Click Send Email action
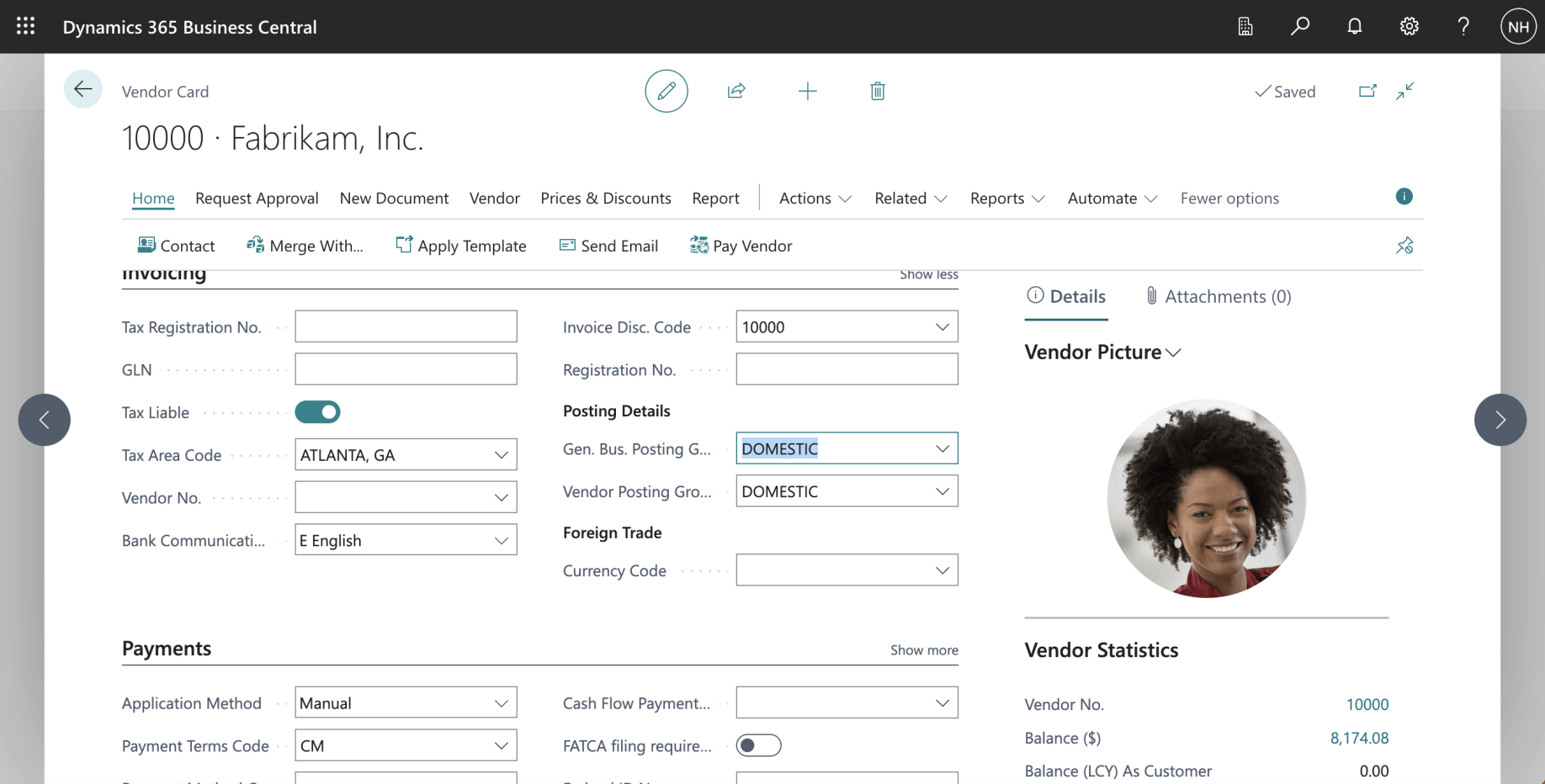Image resolution: width=1545 pixels, height=784 pixels. [608, 246]
